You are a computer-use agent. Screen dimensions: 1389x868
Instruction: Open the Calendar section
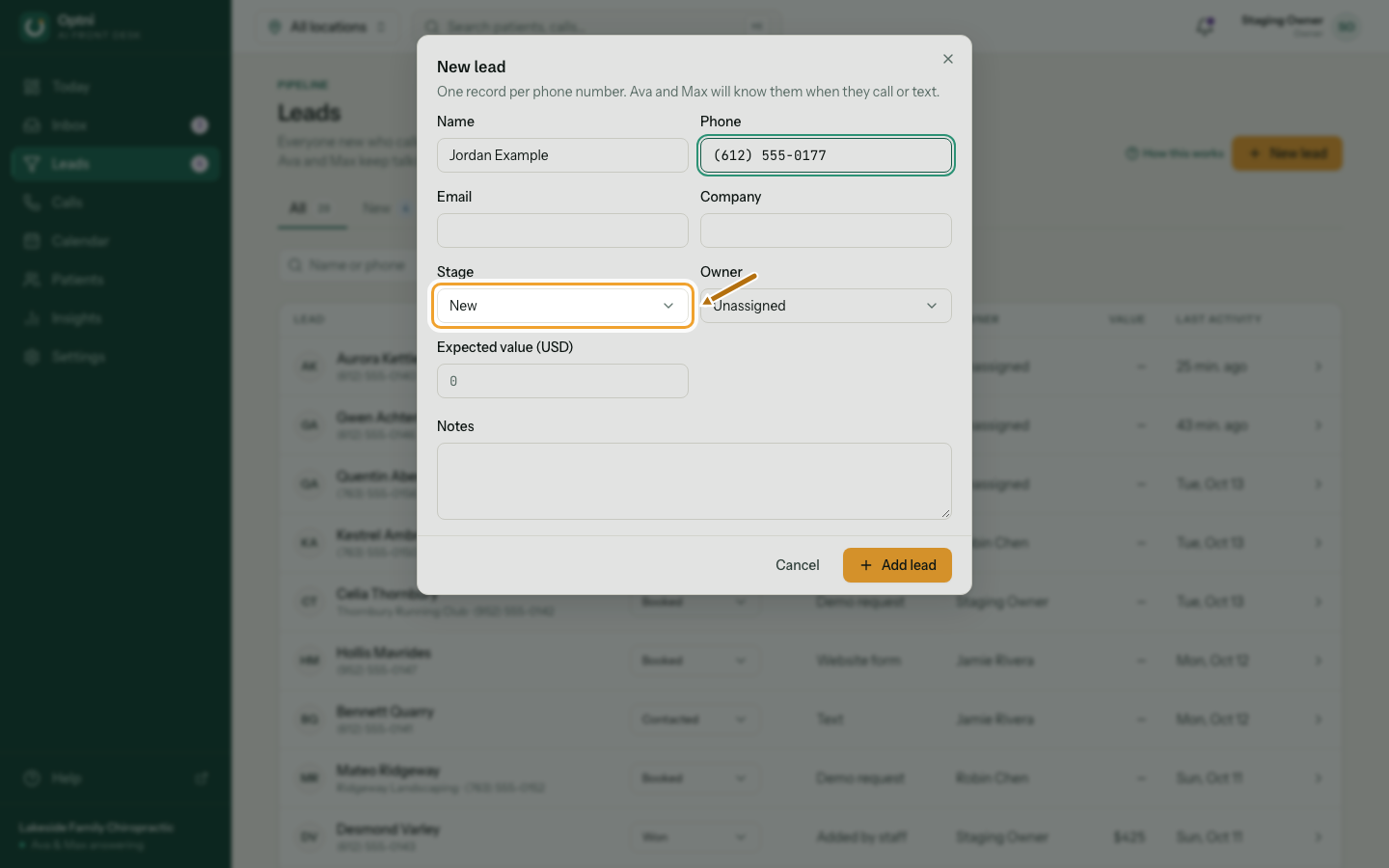tap(116, 241)
